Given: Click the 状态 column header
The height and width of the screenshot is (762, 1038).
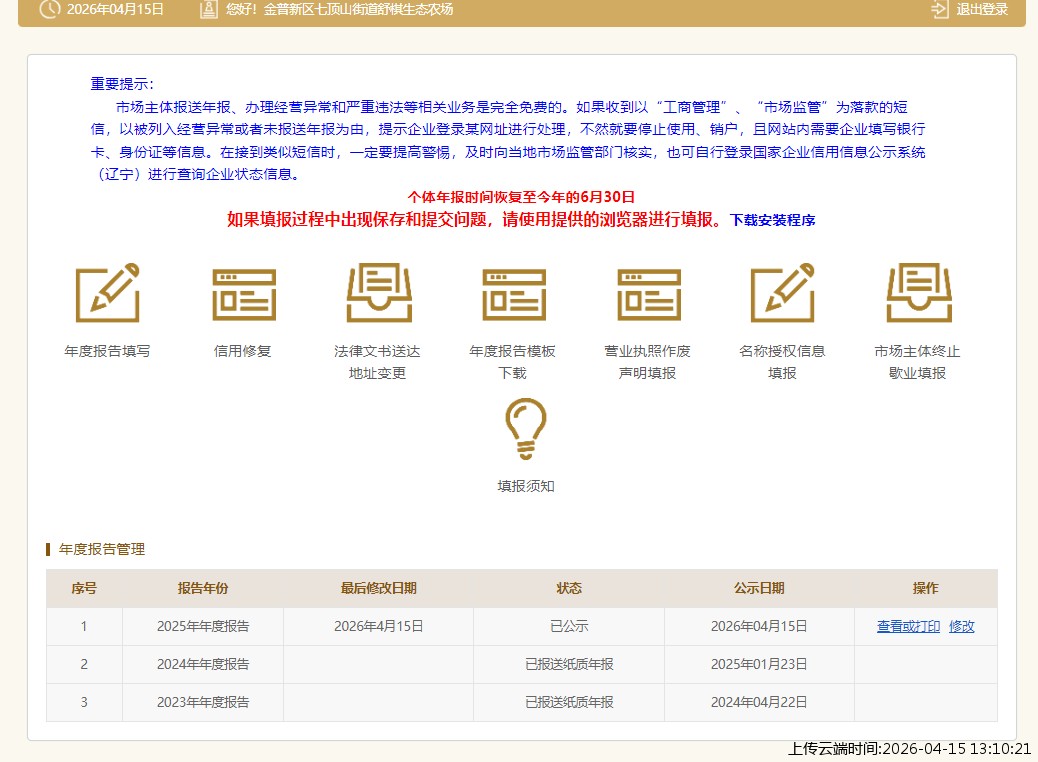Looking at the screenshot, I should pyautogui.click(x=567, y=589).
